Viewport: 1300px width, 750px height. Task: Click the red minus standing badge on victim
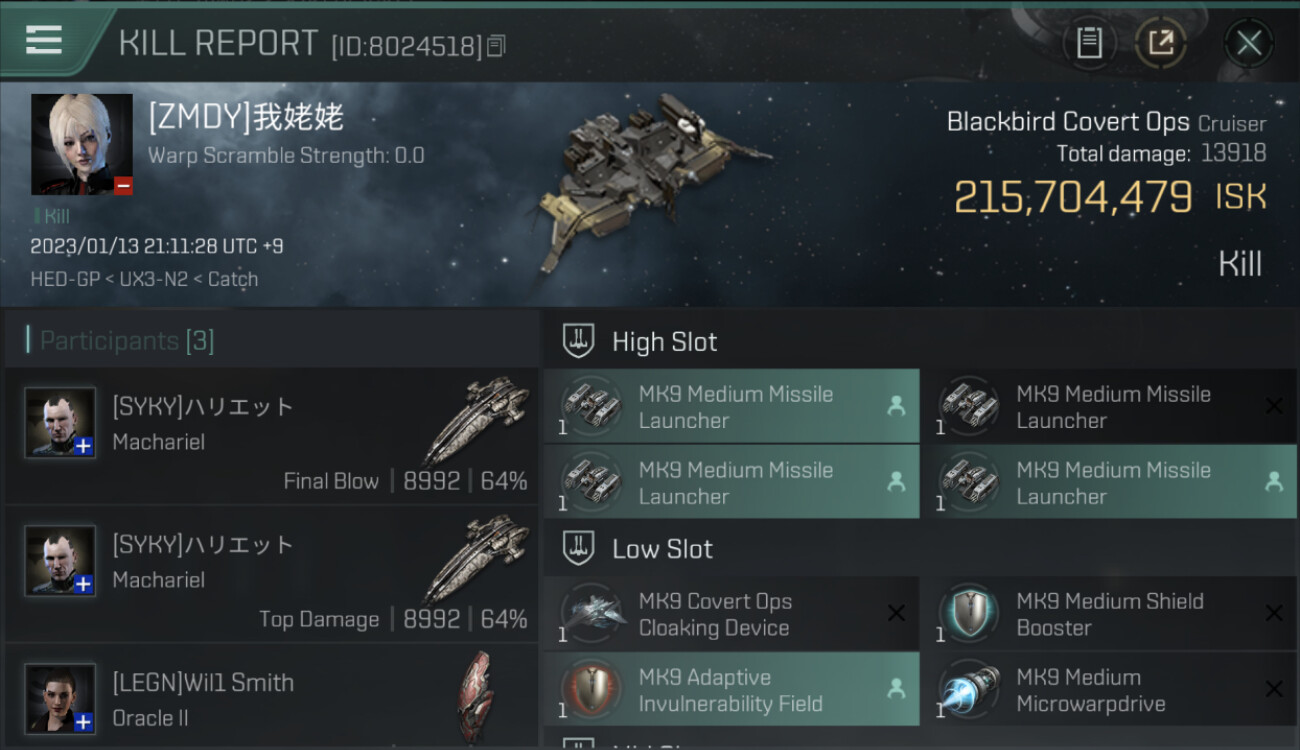click(123, 185)
